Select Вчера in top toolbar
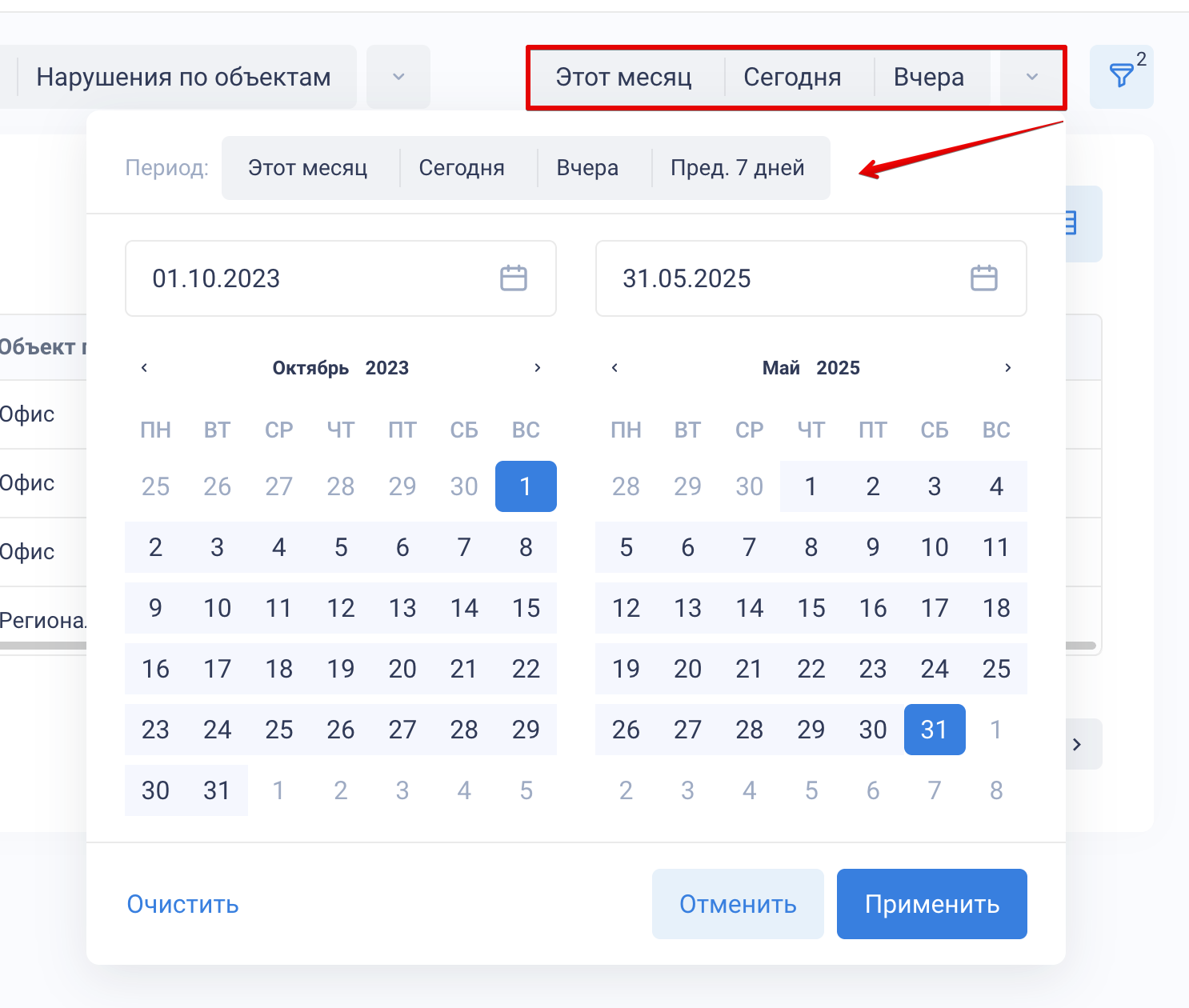The height and width of the screenshot is (1008, 1189). point(929,77)
